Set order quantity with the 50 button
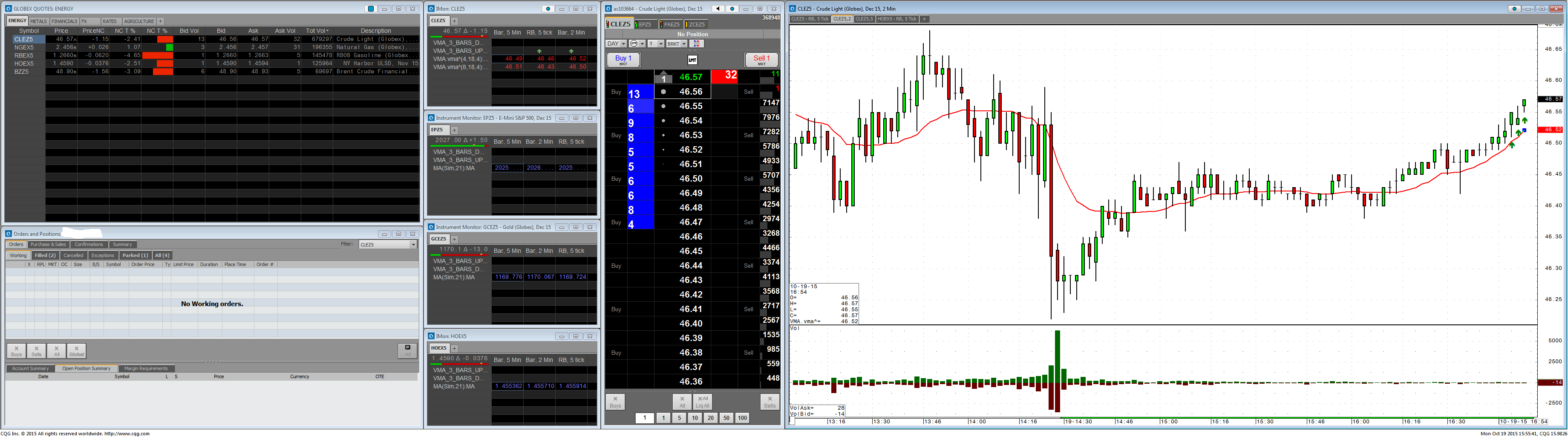This screenshot has height=437, width=1568. click(726, 418)
